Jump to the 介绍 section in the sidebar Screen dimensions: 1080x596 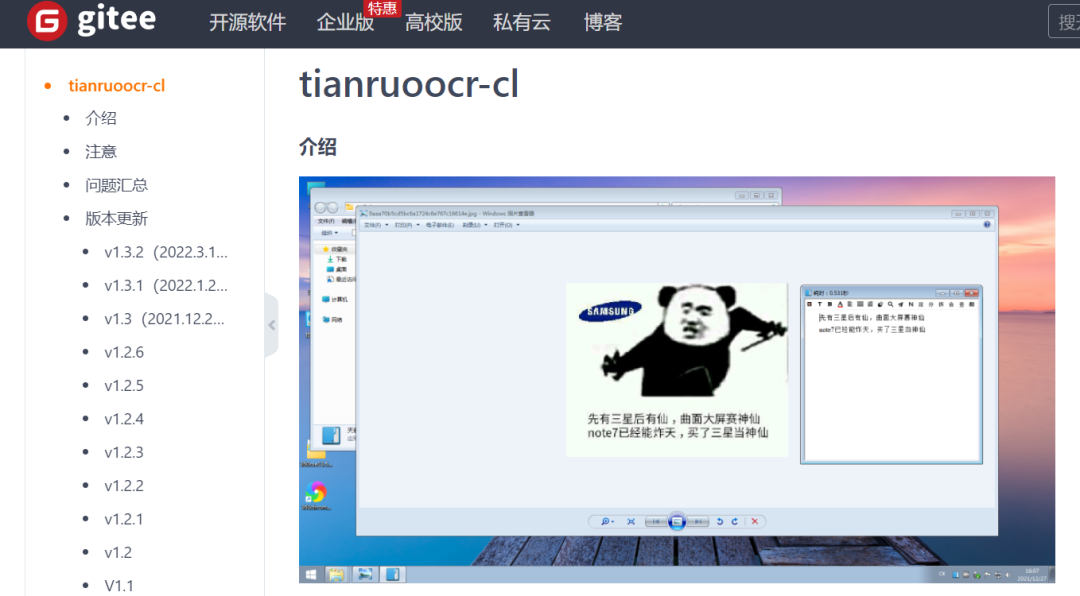pyautogui.click(x=101, y=118)
